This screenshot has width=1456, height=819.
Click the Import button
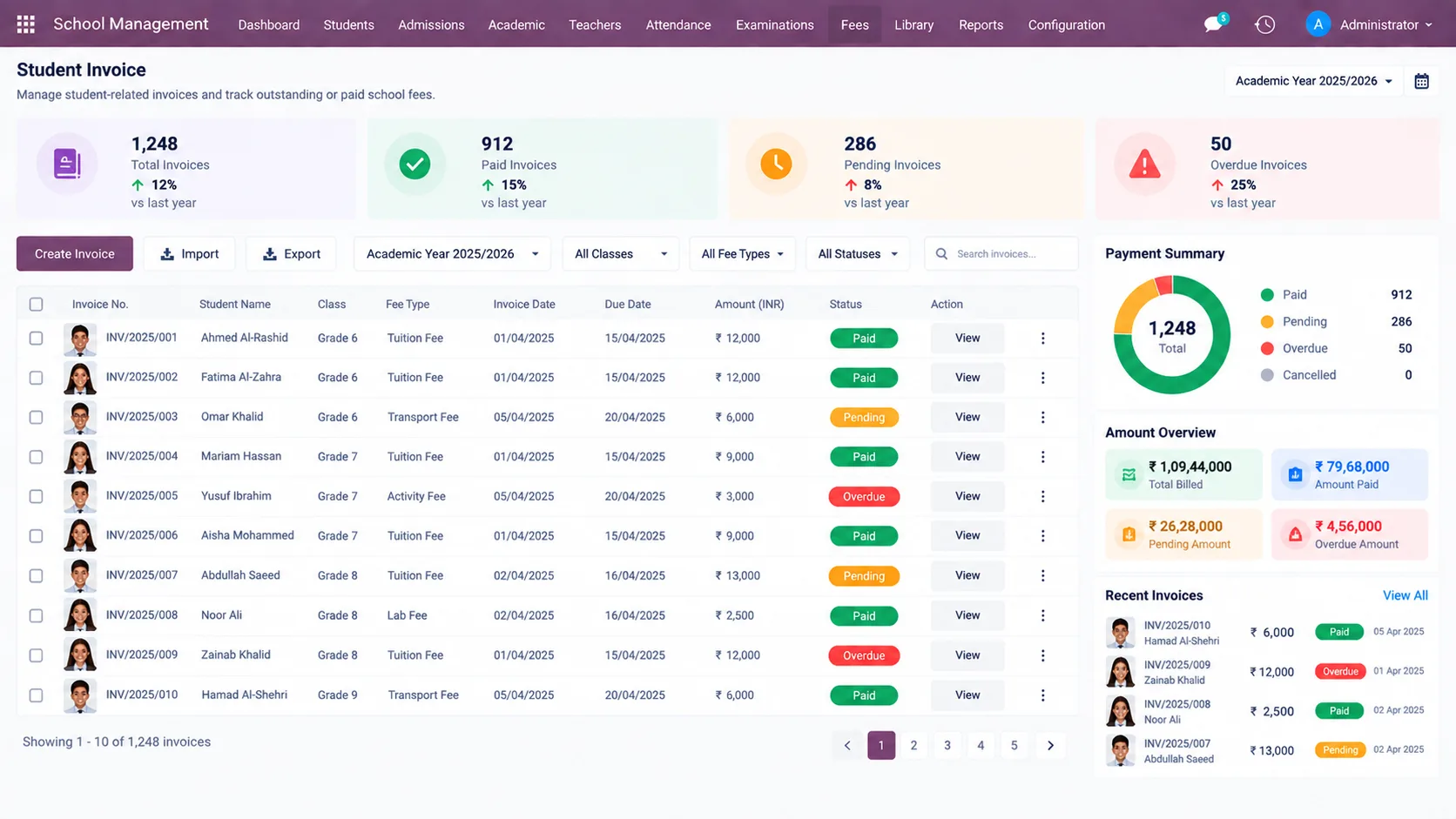[x=190, y=254]
